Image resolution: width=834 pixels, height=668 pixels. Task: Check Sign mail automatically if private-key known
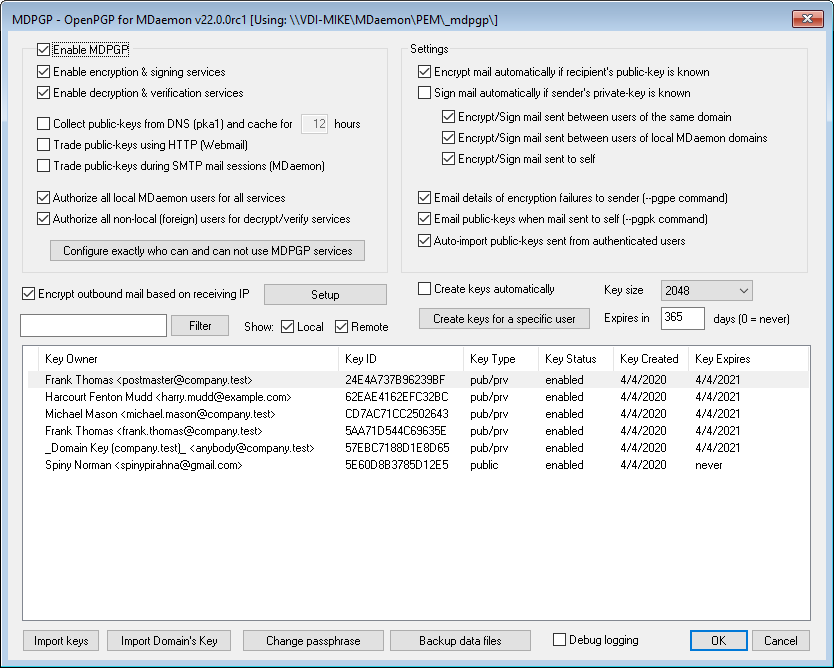pyautogui.click(x=425, y=93)
